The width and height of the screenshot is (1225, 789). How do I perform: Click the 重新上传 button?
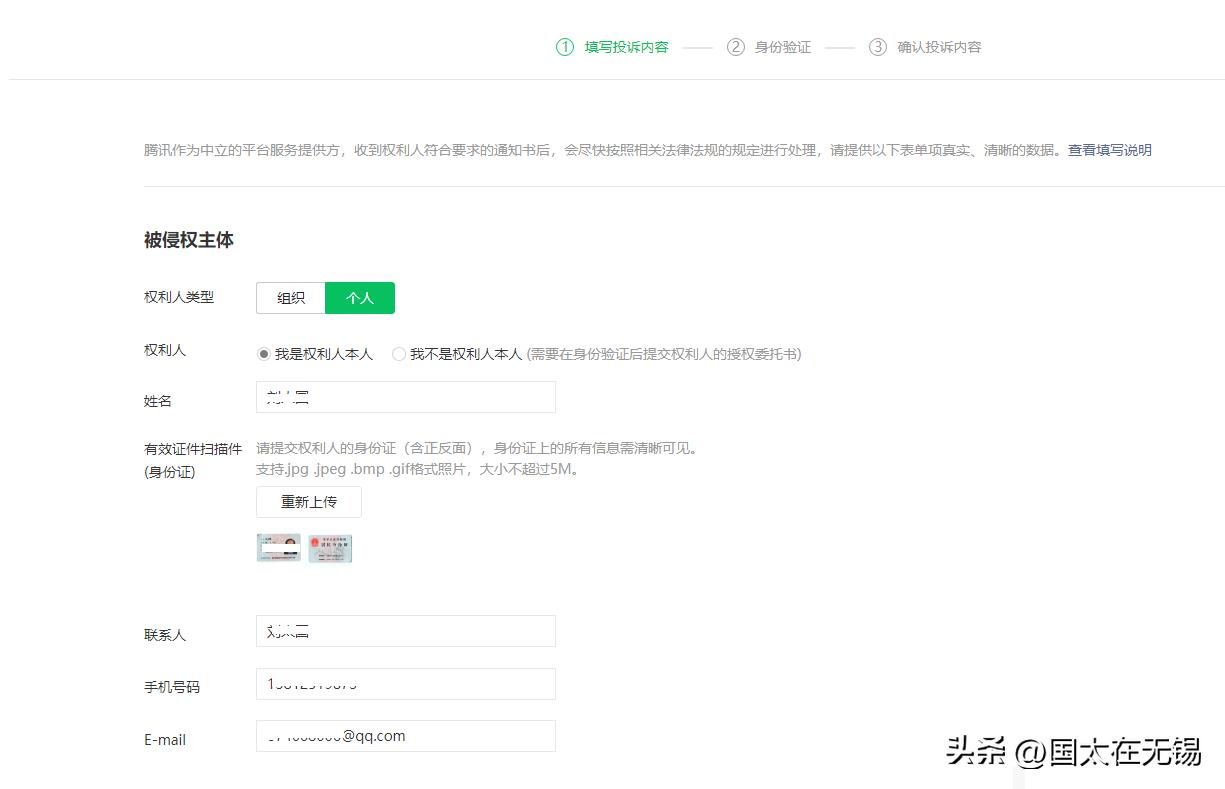coord(308,502)
